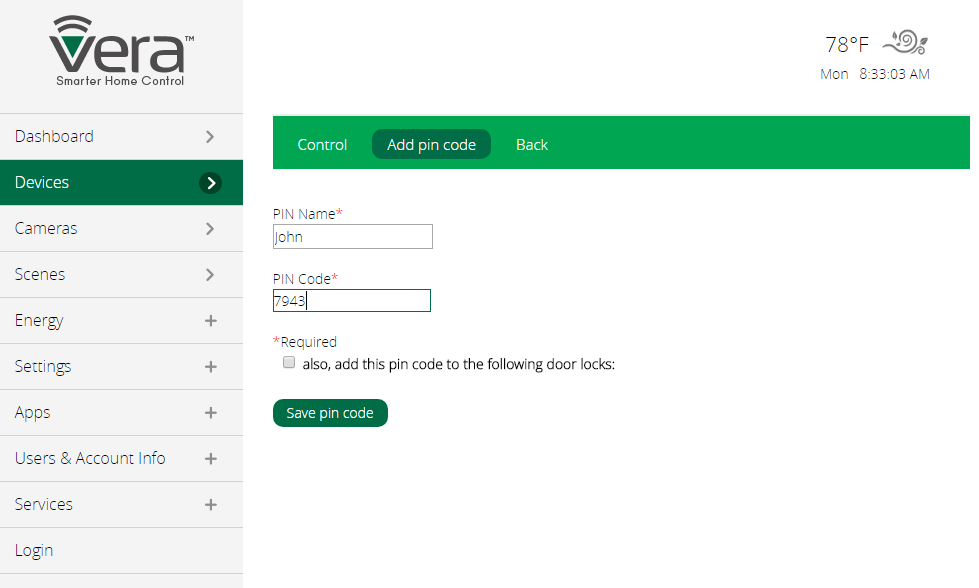Click the Cameras chevron arrow

pyautogui.click(x=210, y=229)
